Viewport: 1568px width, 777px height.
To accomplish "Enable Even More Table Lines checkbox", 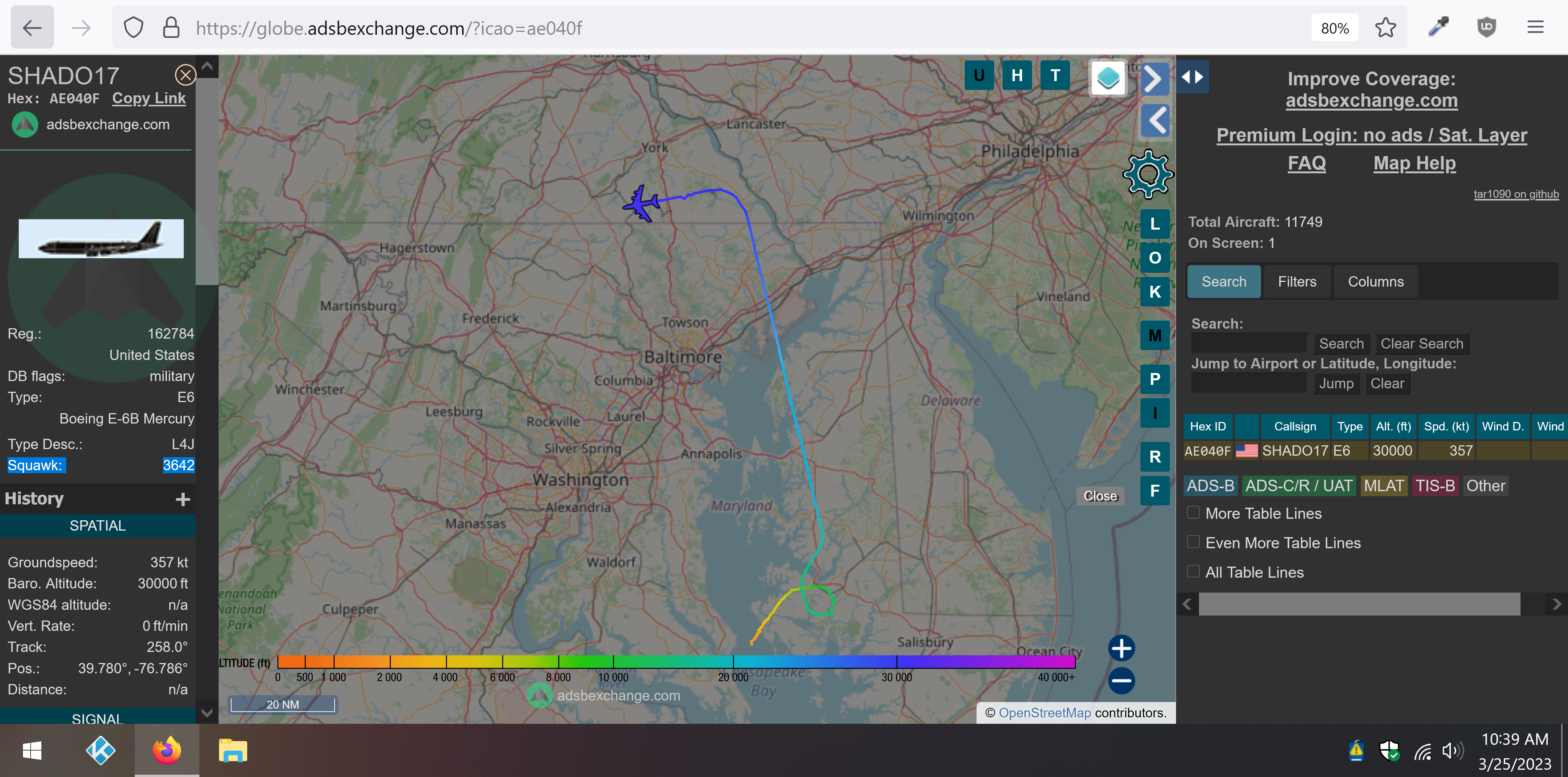I will (1193, 542).
